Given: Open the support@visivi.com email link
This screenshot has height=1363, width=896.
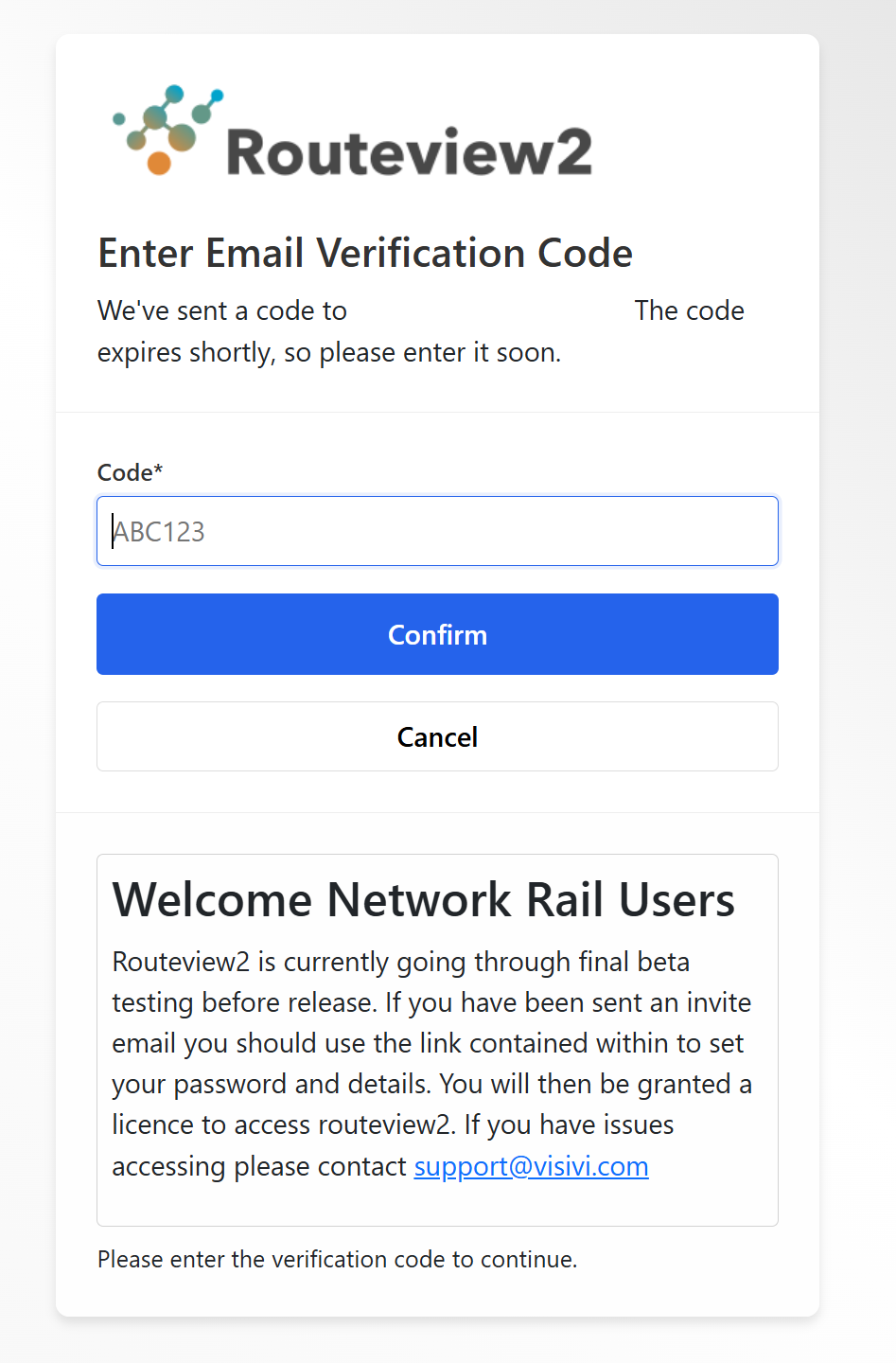Looking at the screenshot, I should [x=531, y=1166].
